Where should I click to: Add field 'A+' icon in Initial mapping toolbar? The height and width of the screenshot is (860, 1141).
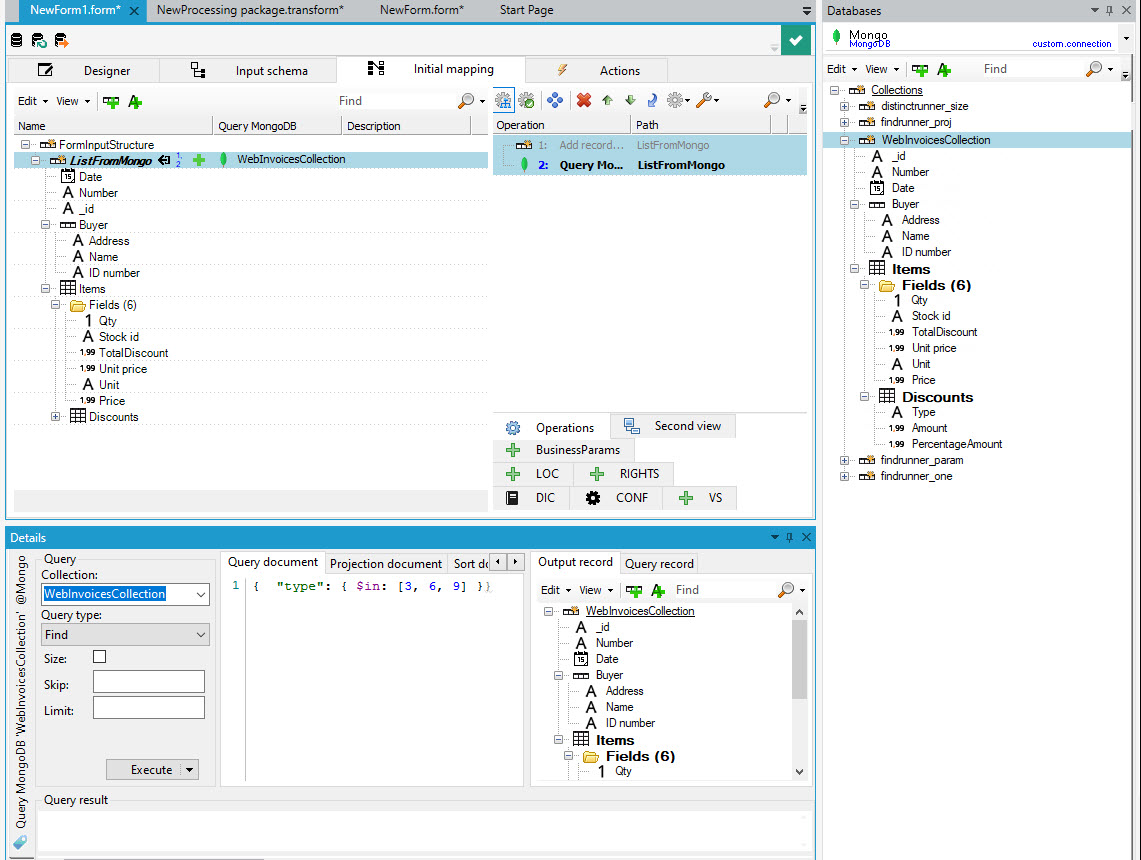(135, 102)
